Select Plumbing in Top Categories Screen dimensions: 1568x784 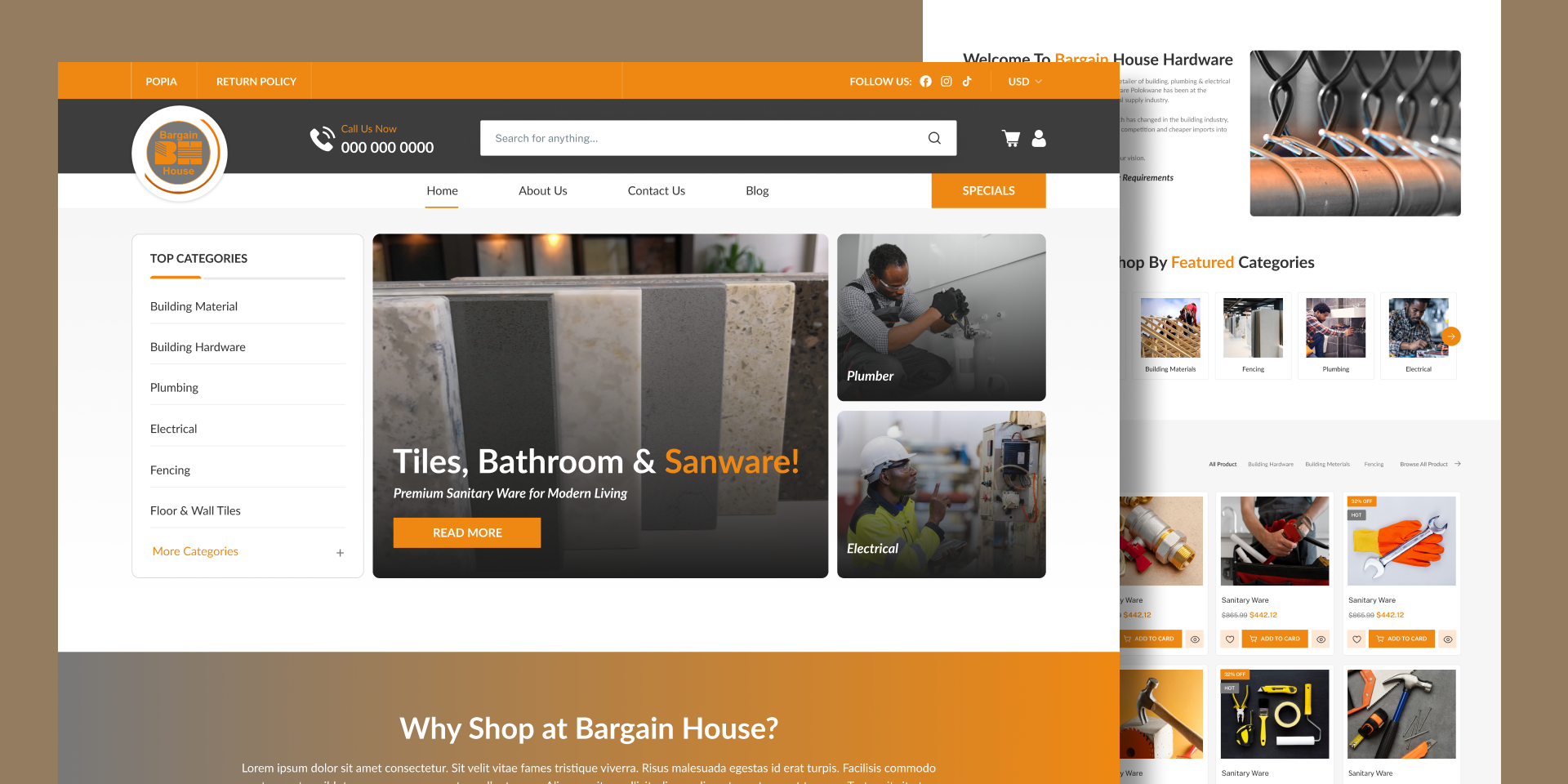174,388
